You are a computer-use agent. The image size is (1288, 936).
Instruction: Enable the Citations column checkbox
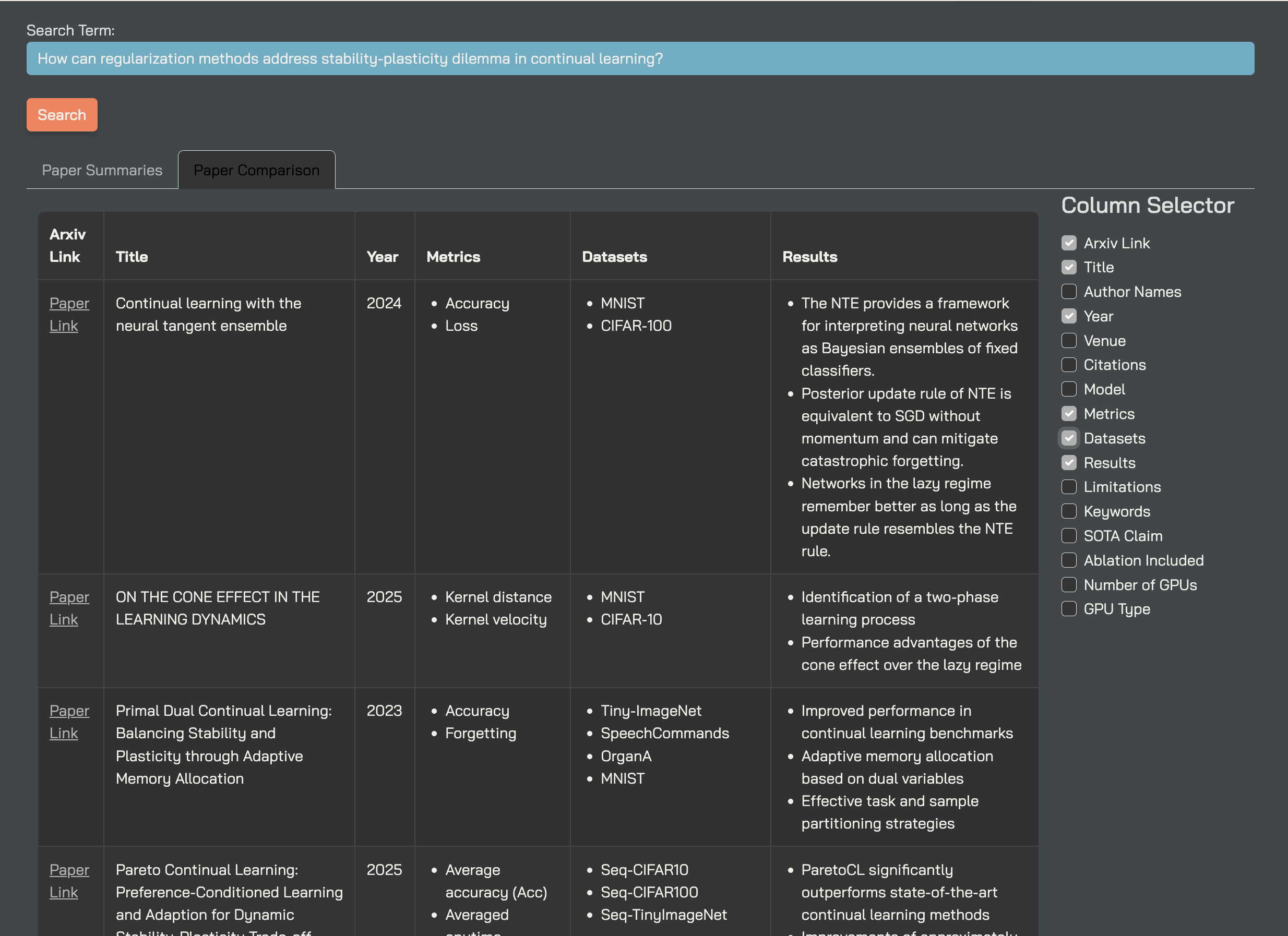point(1069,365)
